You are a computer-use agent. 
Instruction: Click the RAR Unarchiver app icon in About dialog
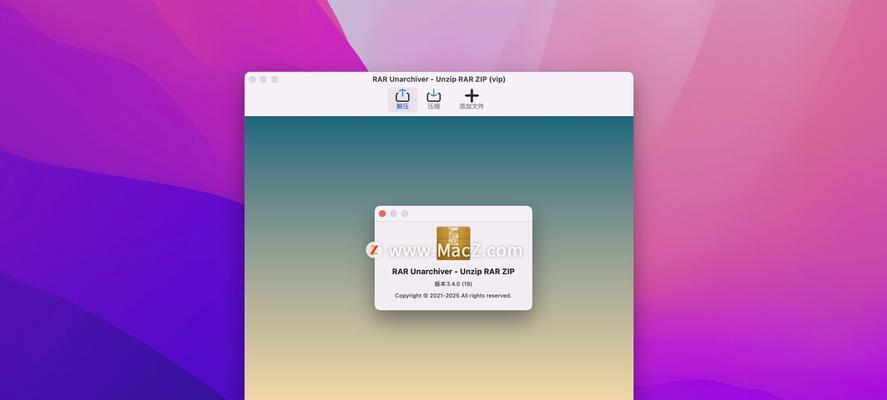coord(453,243)
